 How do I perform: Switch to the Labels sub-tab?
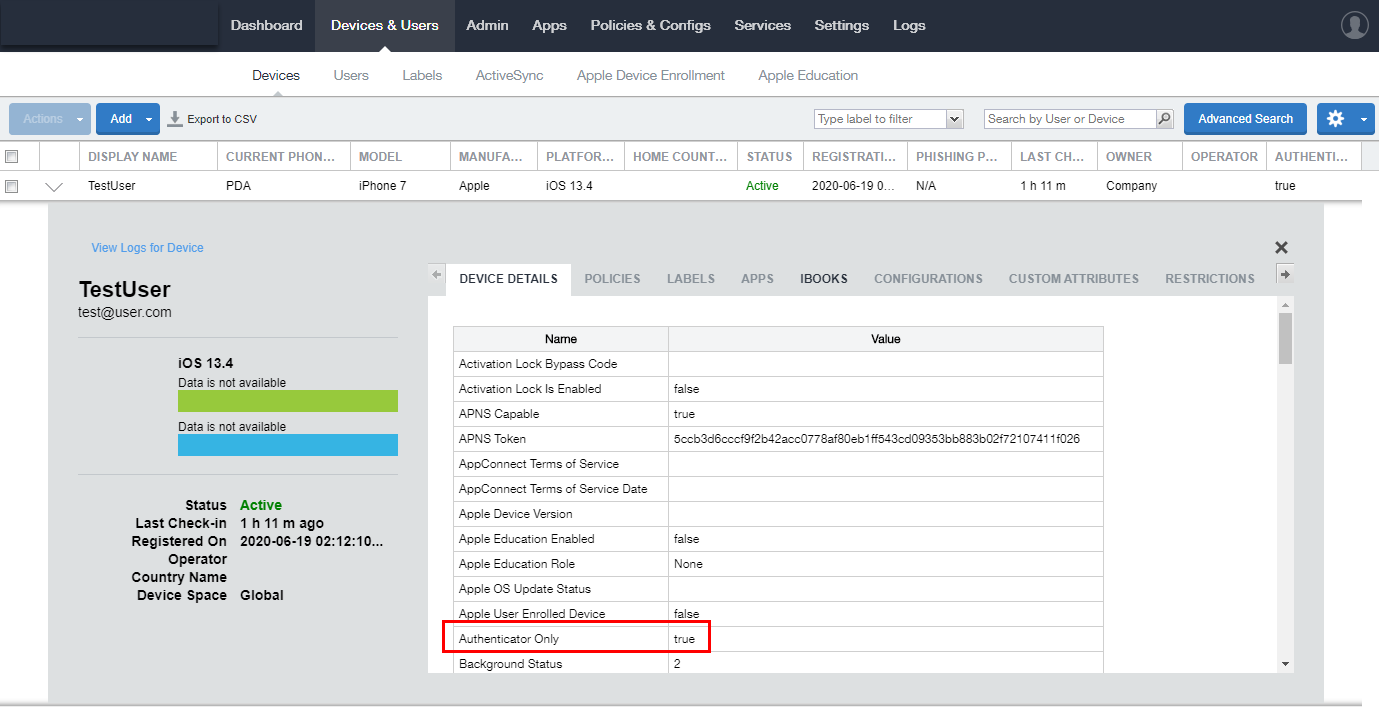(x=422, y=75)
